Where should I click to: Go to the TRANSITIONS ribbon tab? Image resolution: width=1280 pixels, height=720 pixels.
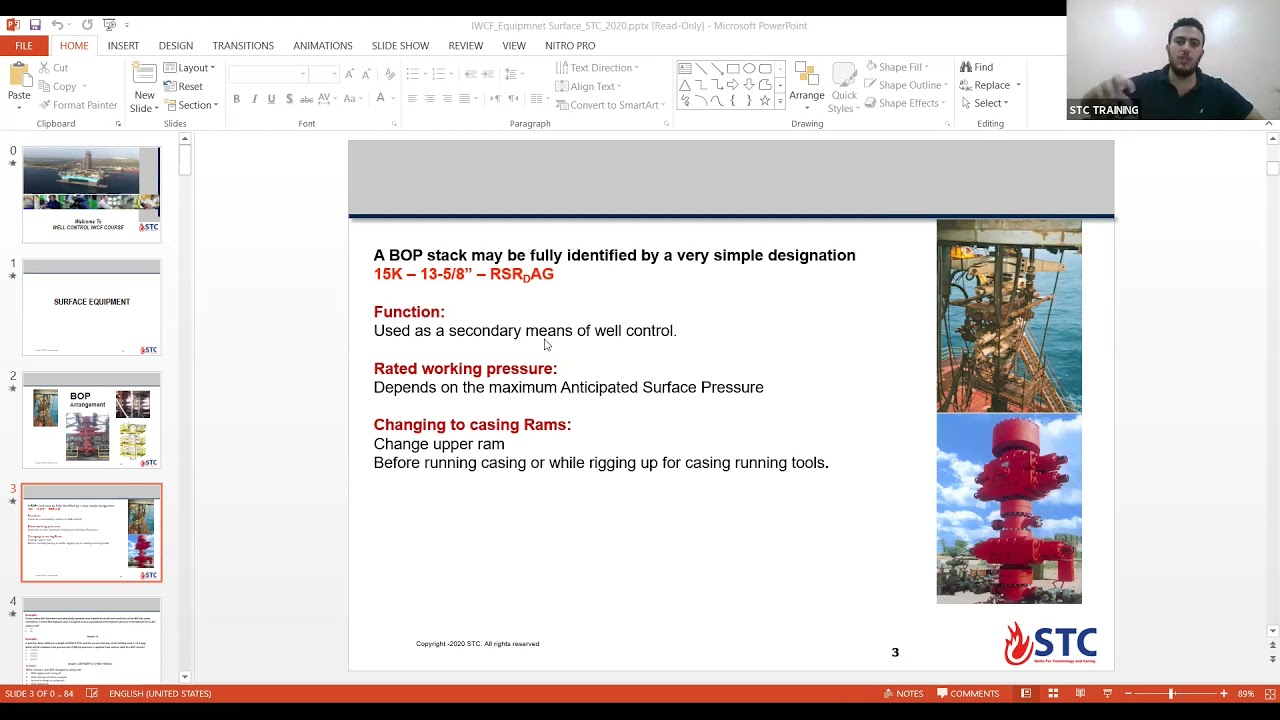pyautogui.click(x=243, y=45)
